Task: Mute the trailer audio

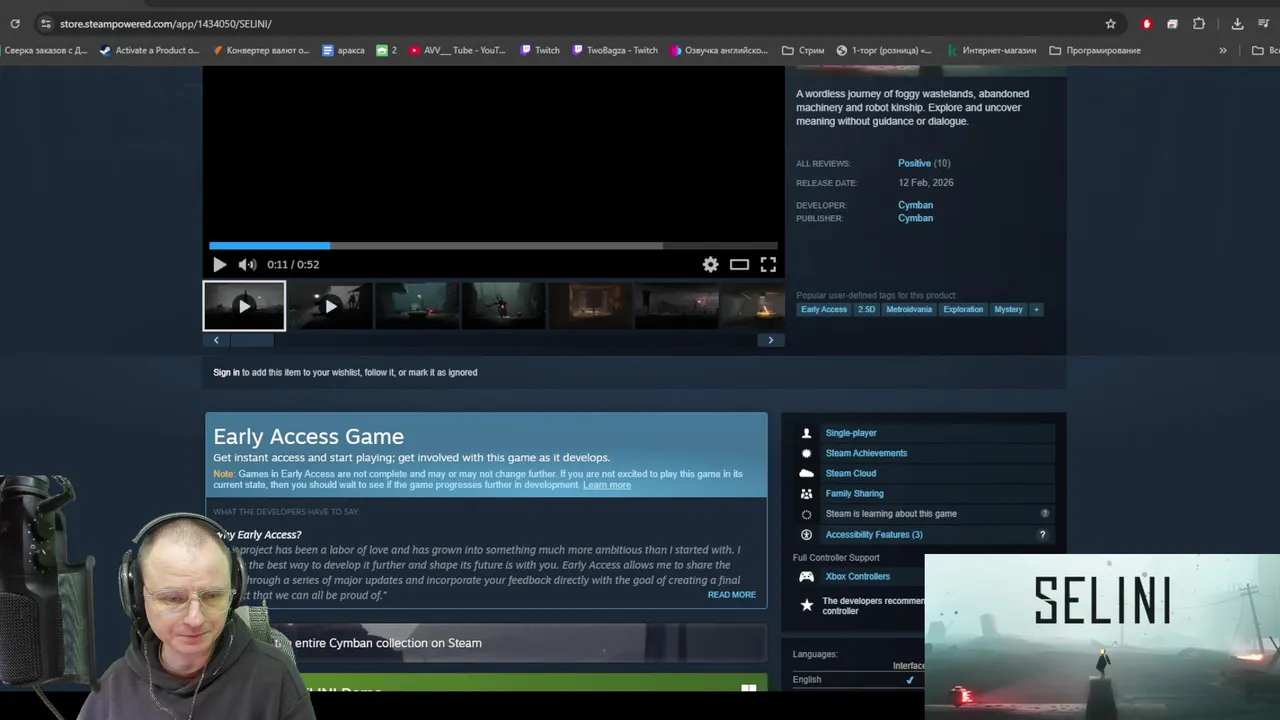Action: tap(247, 264)
